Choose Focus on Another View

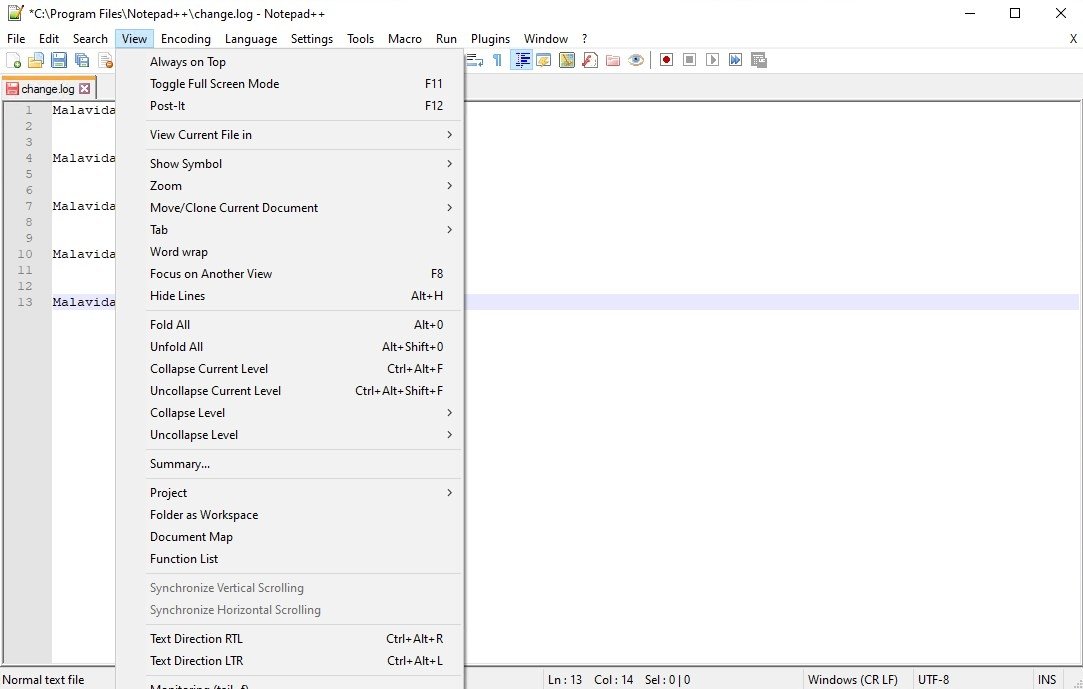point(289,274)
